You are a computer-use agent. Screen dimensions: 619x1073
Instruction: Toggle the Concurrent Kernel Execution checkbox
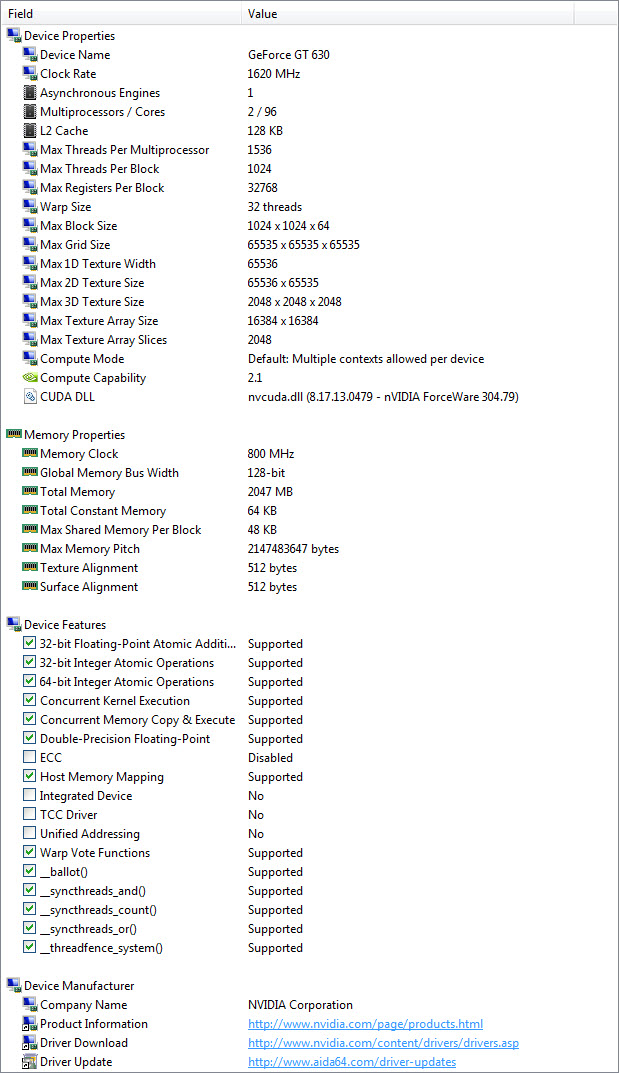click(x=29, y=700)
